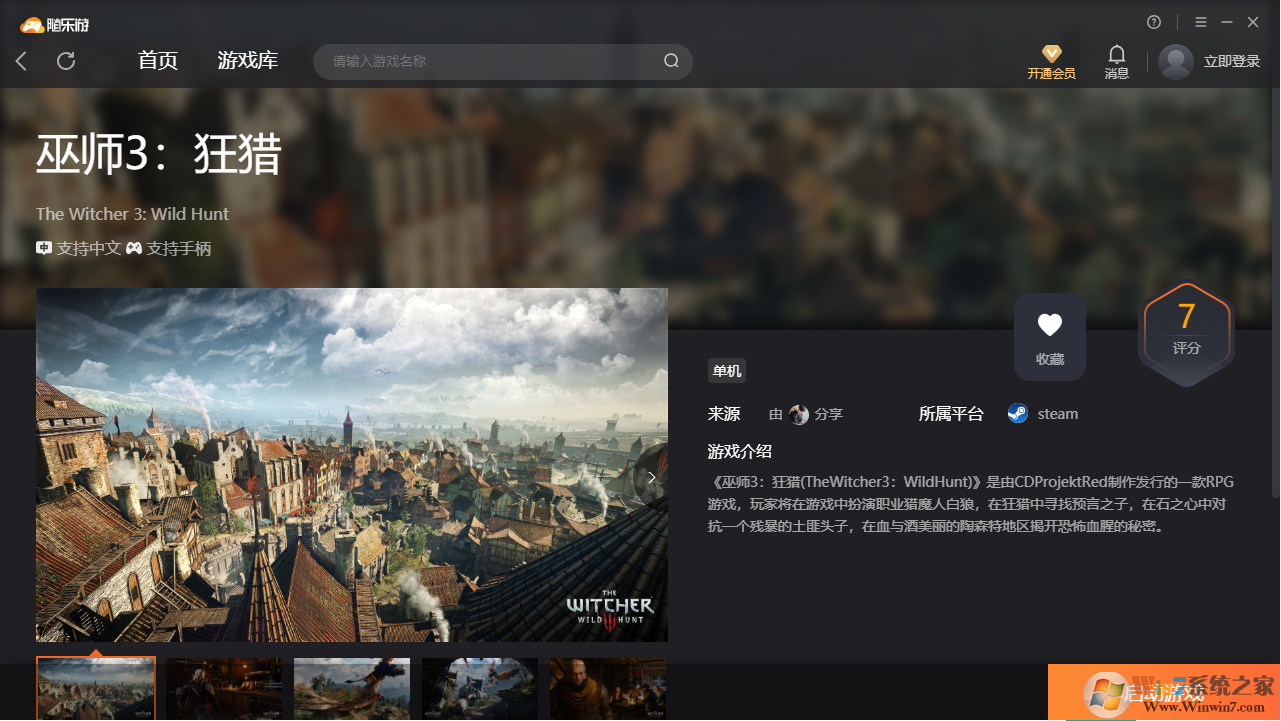Switch to the 首页 tab
1281x721 pixels.
tap(158, 61)
